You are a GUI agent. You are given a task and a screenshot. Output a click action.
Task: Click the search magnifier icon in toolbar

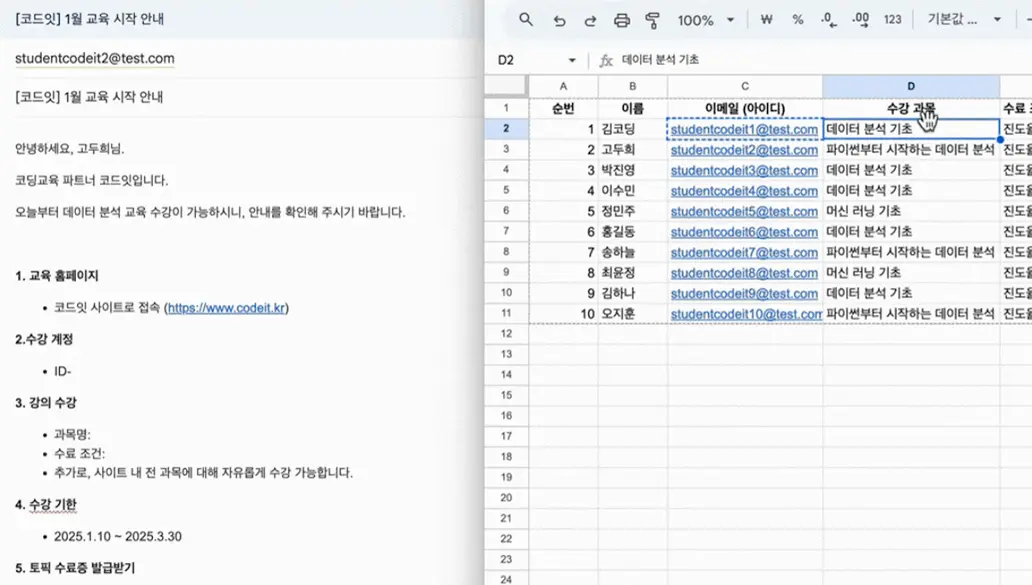pyautogui.click(x=526, y=20)
